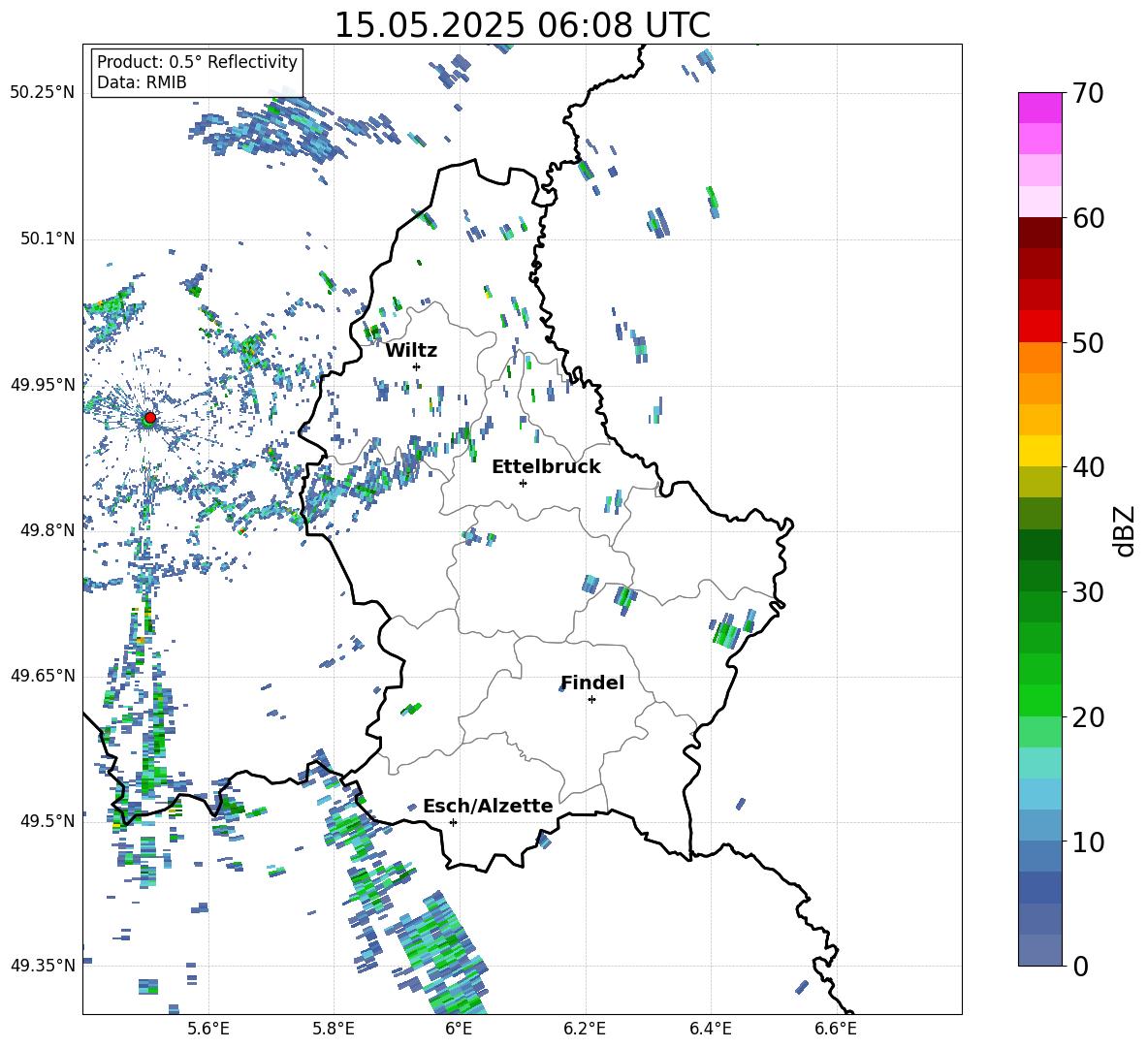Click the 50.1°N latitude label
1148x1048 pixels.
click(48, 239)
